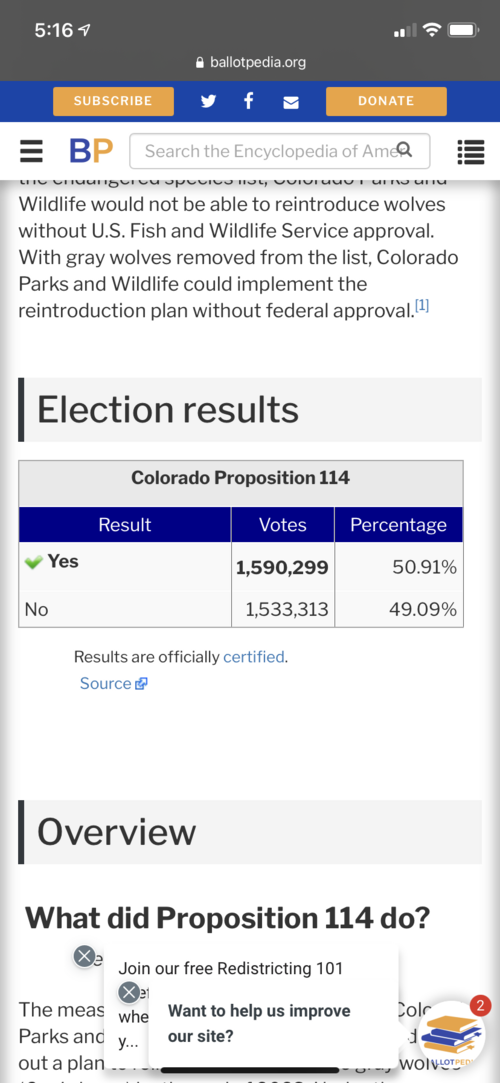Open the Ballotpedia books chat widget
Viewport: 500px width, 1083px height.
click(x=452, y=1033)
